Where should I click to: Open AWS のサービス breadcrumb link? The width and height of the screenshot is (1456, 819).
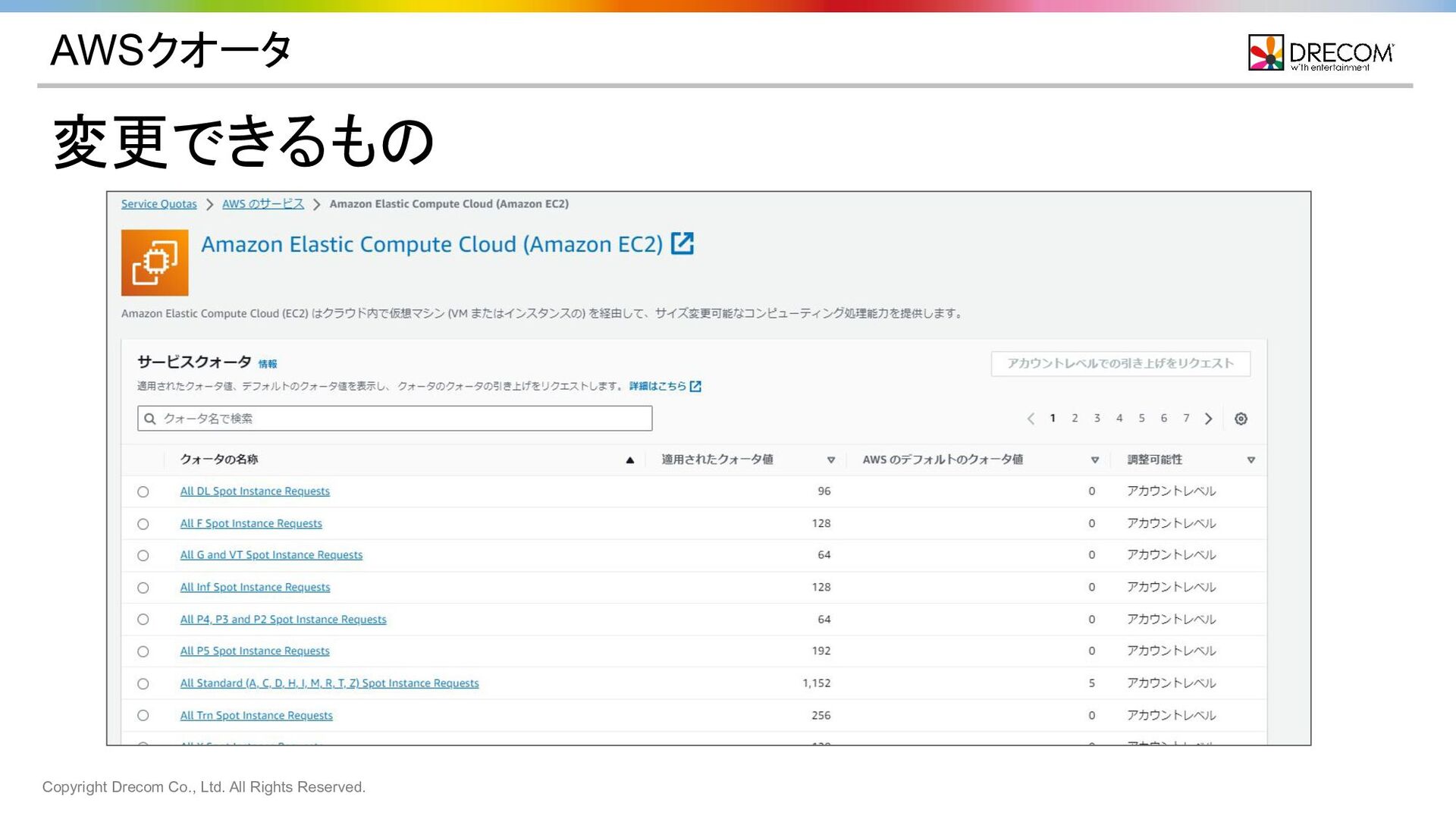coord(263,204)
